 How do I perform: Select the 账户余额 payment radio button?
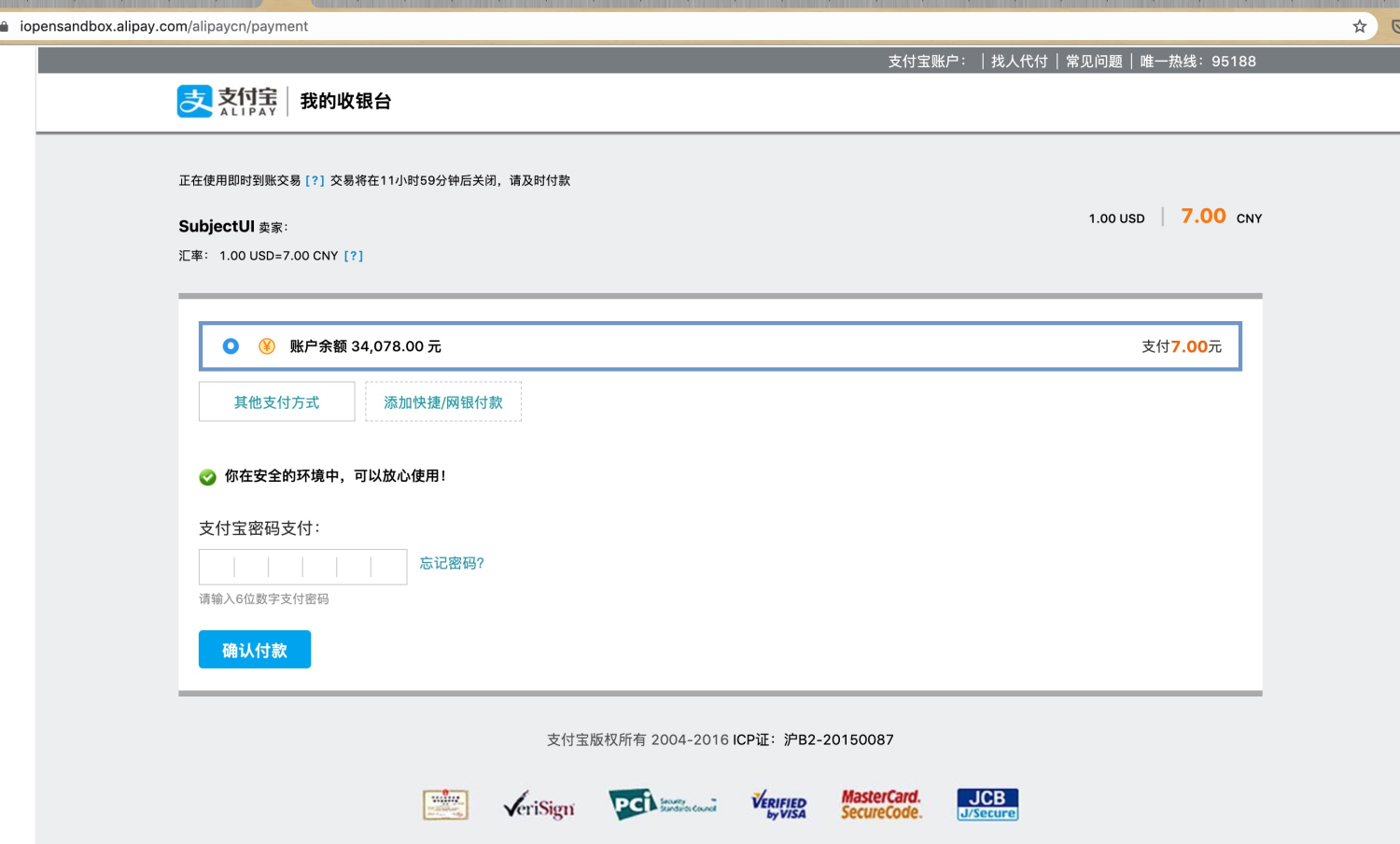(231, 346)
